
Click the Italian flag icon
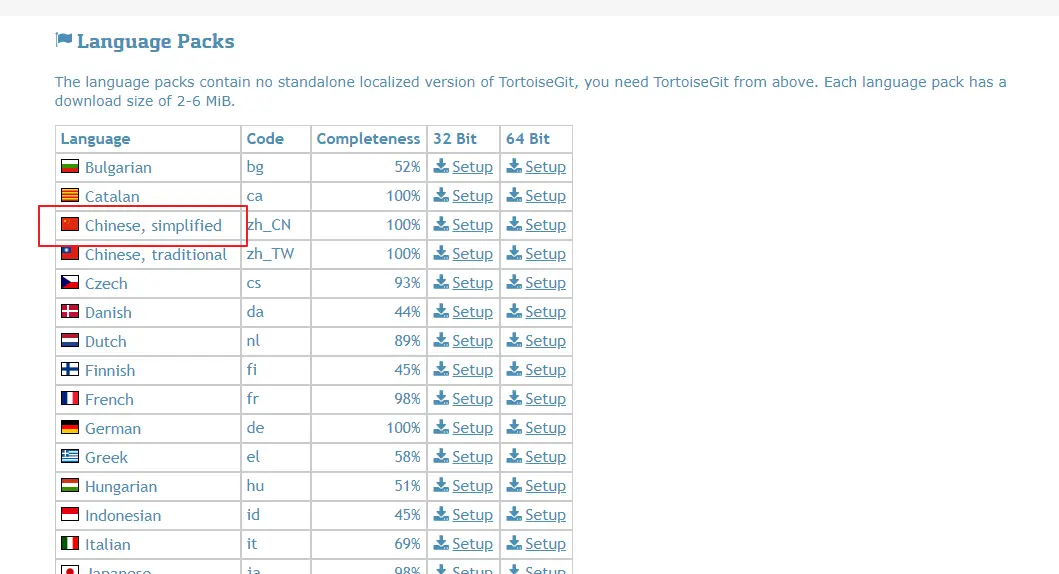pos(70,544)
